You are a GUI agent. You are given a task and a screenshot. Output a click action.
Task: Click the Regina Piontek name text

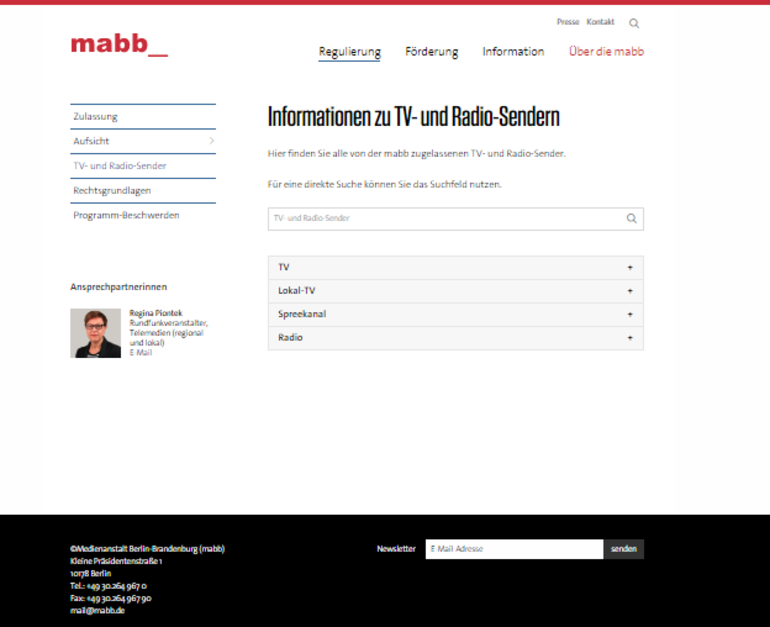point(156,313)
